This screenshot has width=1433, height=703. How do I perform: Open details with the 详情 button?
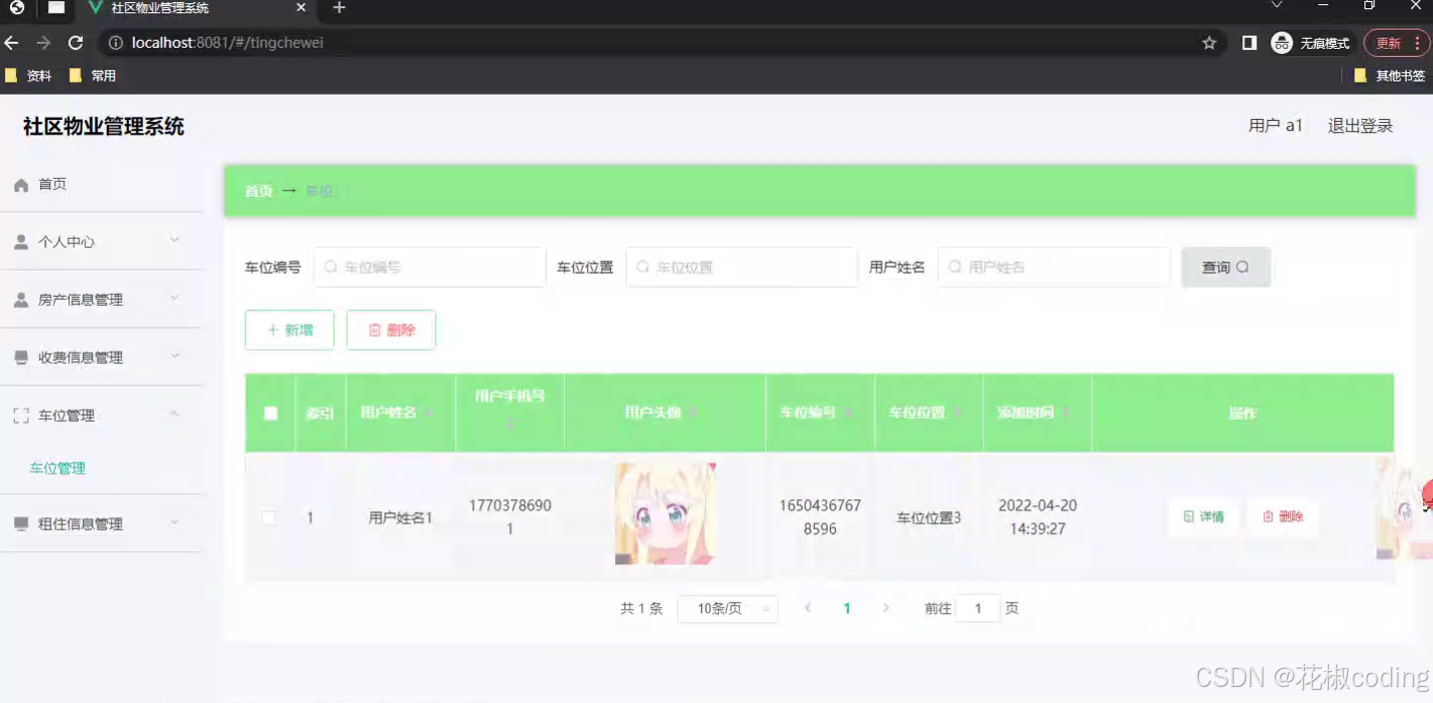coord(1203,517)
